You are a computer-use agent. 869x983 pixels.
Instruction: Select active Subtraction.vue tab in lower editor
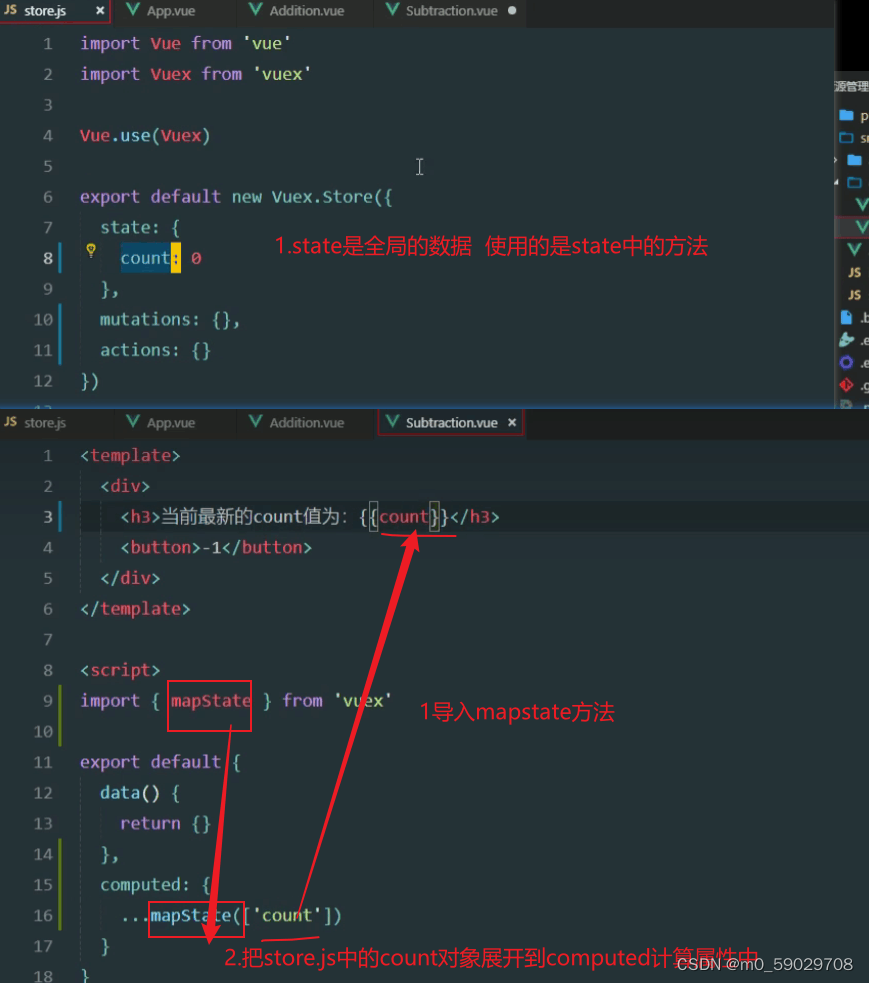[x=451, y=423]
